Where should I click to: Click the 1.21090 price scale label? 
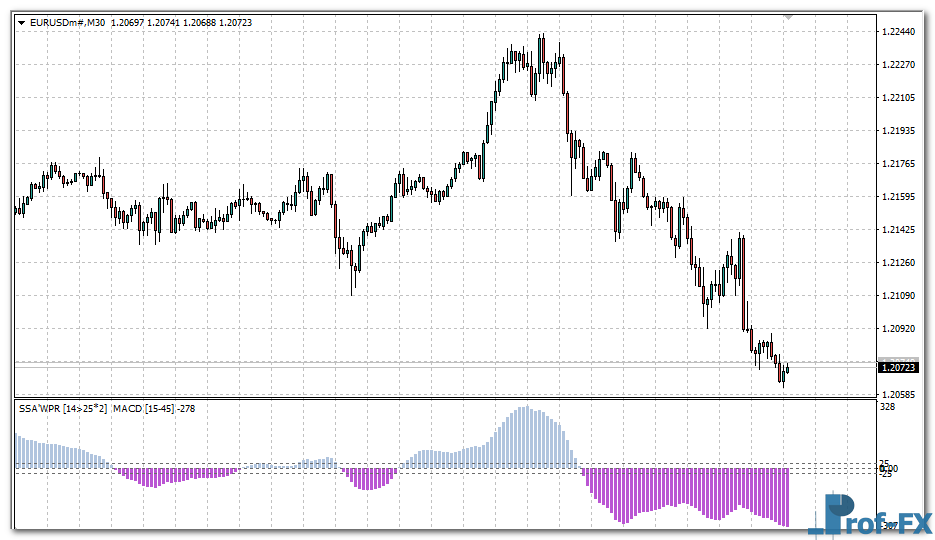pyautogui.click(x=900, y=296)
